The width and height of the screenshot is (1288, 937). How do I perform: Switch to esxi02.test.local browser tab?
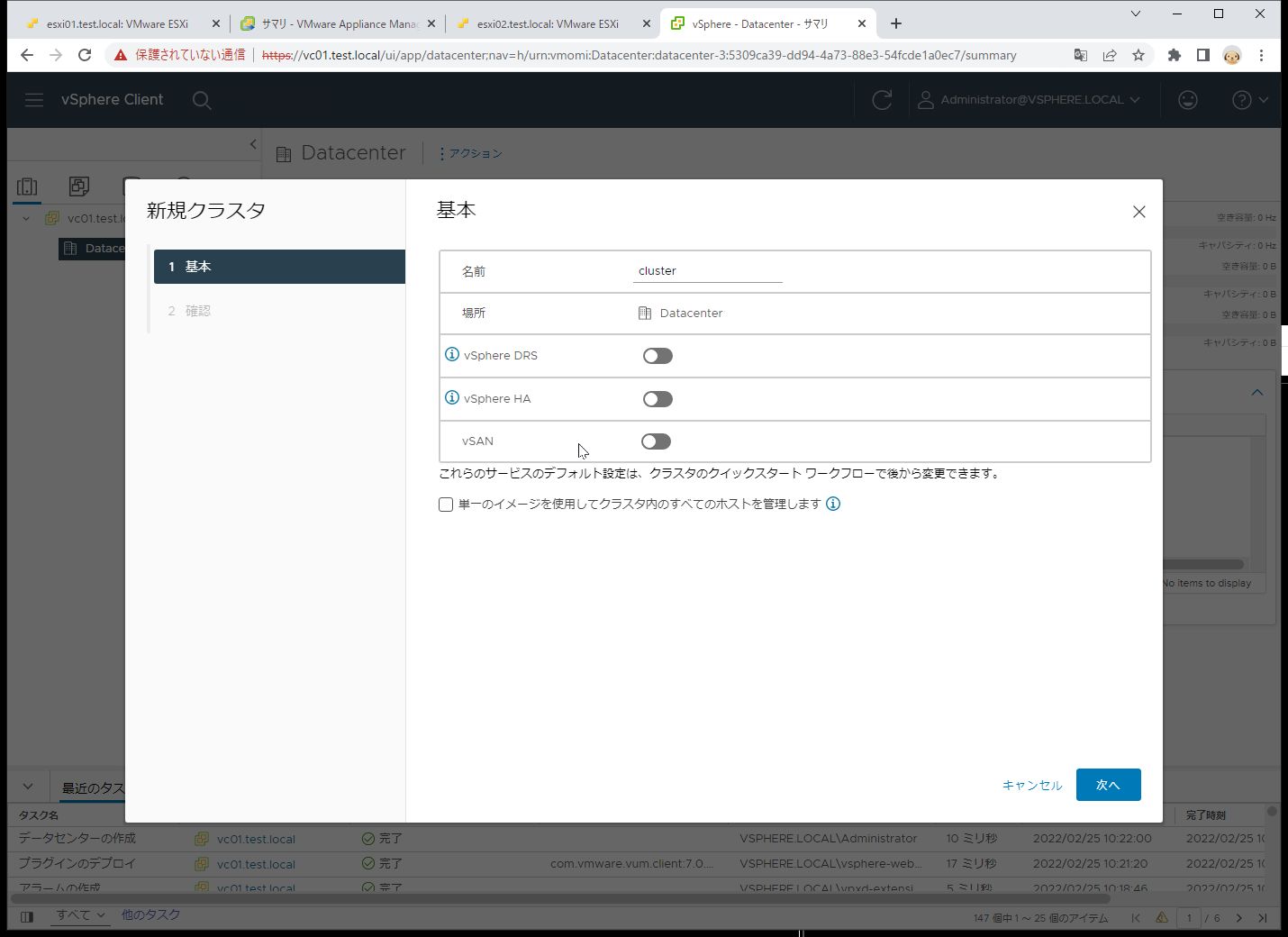(x=548, y=24)
